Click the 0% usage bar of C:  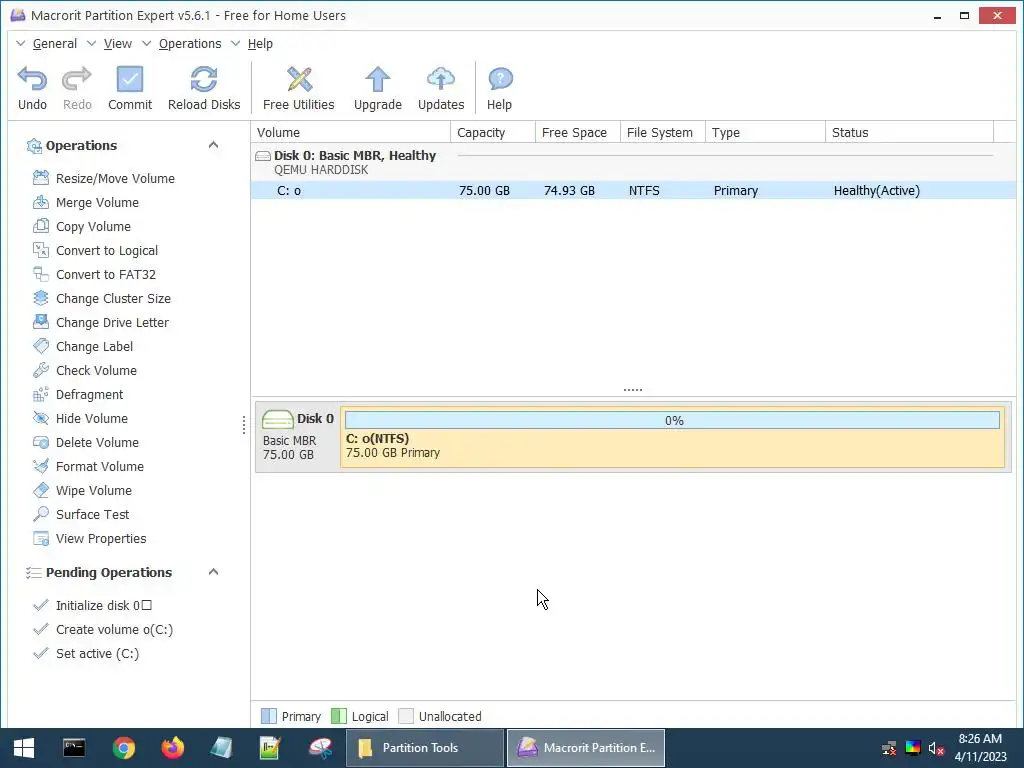coord(672,420)
